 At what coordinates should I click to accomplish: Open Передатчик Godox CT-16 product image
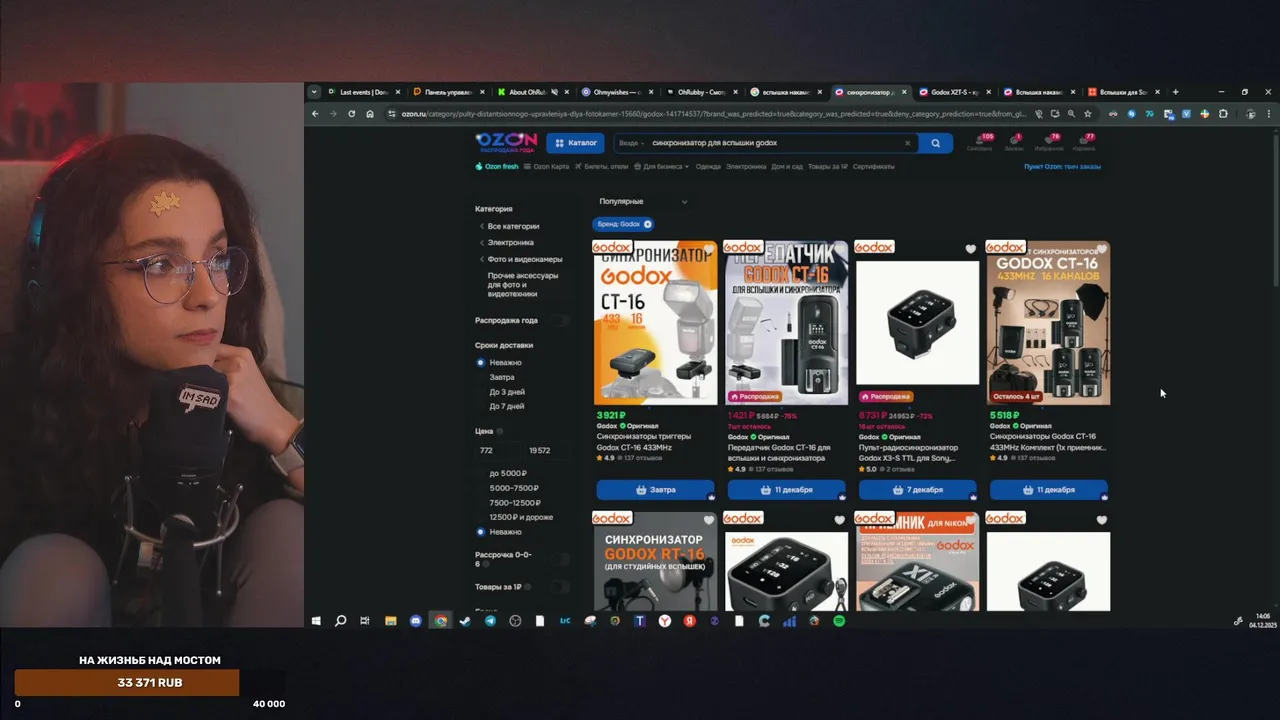(x=786, y=323)
